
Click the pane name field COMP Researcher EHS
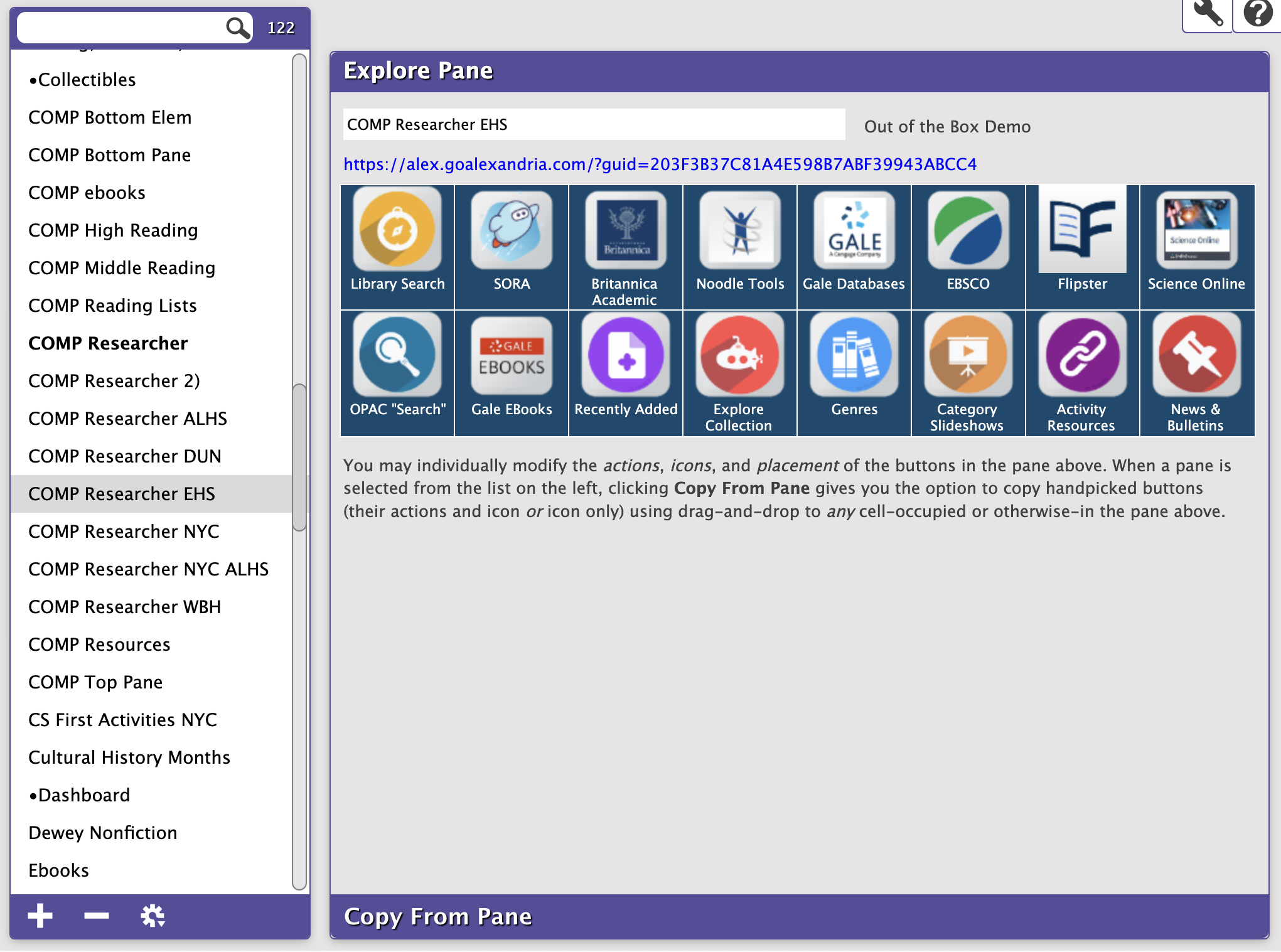[x=594, y=124]
